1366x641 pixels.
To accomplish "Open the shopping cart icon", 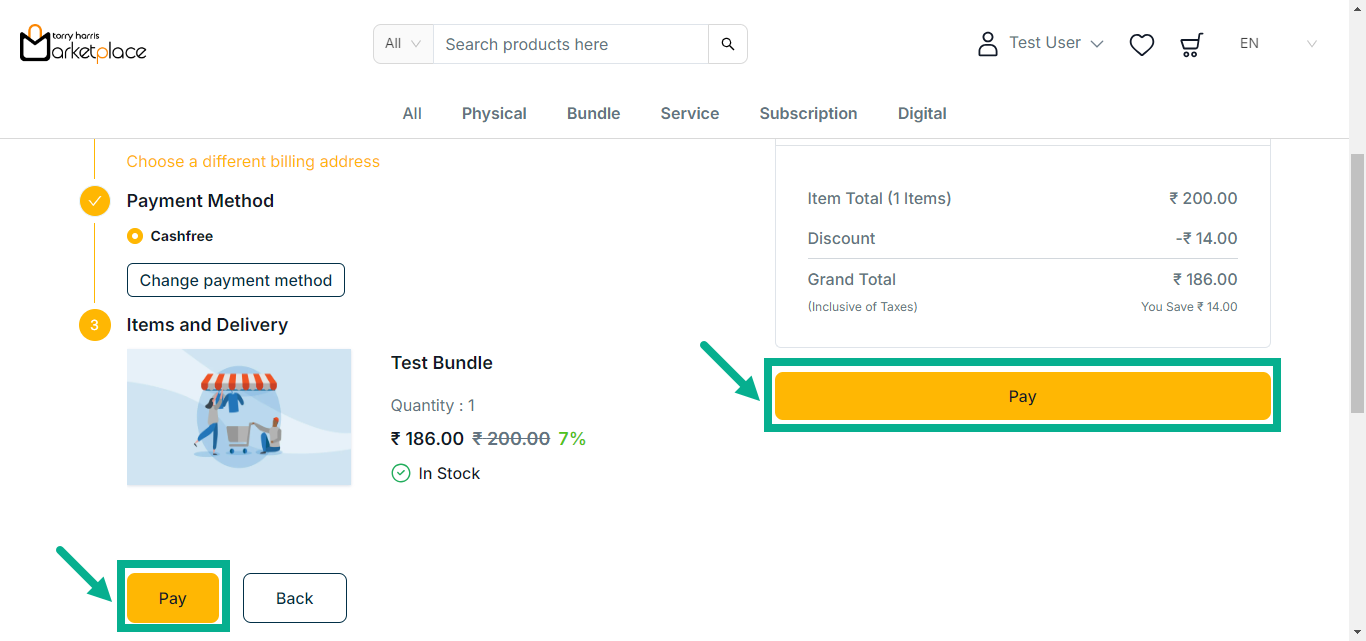I will coord(1190,44).
